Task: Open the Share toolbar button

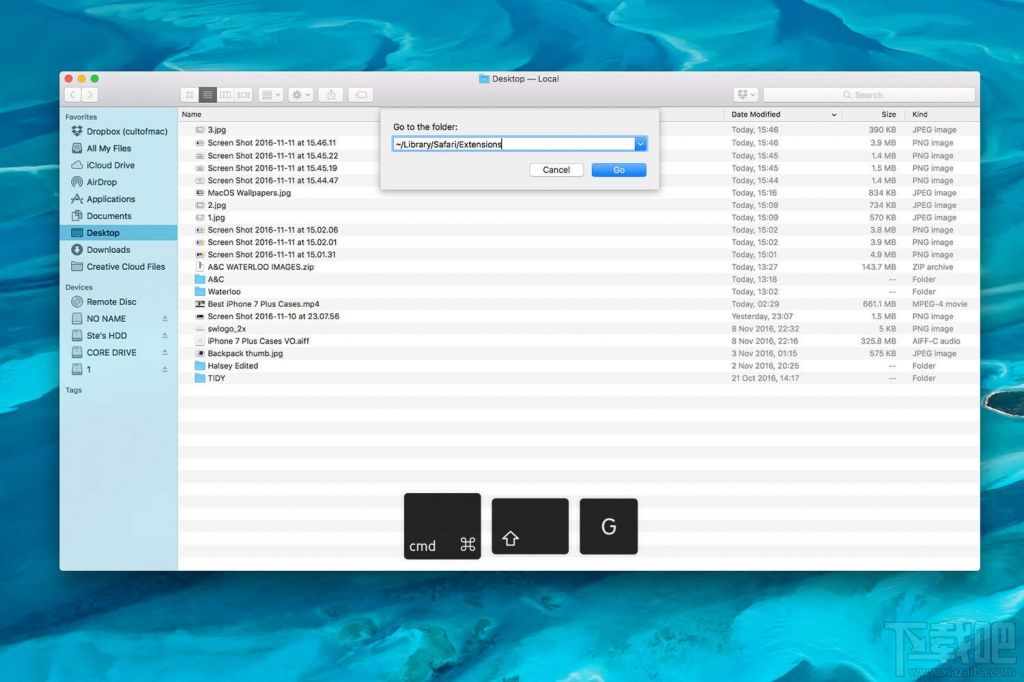Action: coord(332,95)
